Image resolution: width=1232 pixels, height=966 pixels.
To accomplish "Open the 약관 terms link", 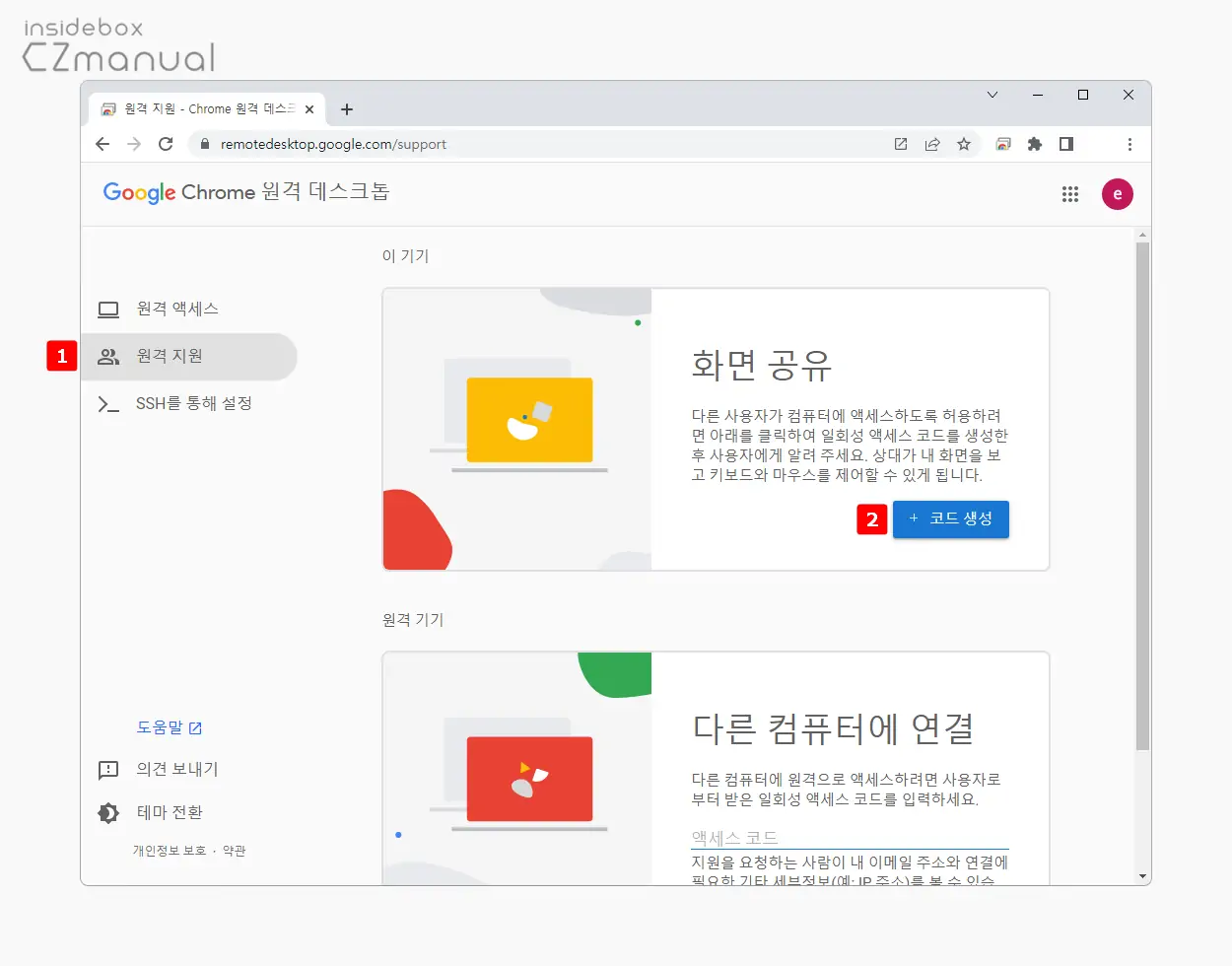I will [x=235, y=851].
